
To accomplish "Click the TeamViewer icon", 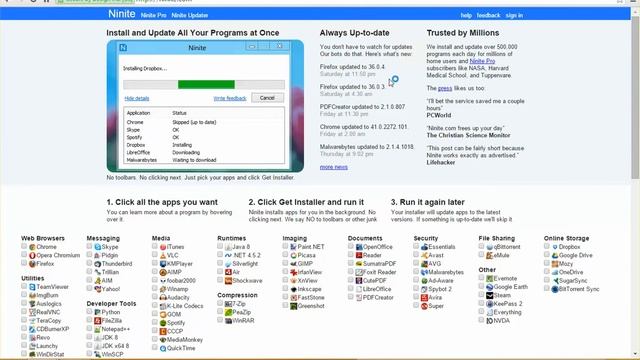I will tap(32, 287).
